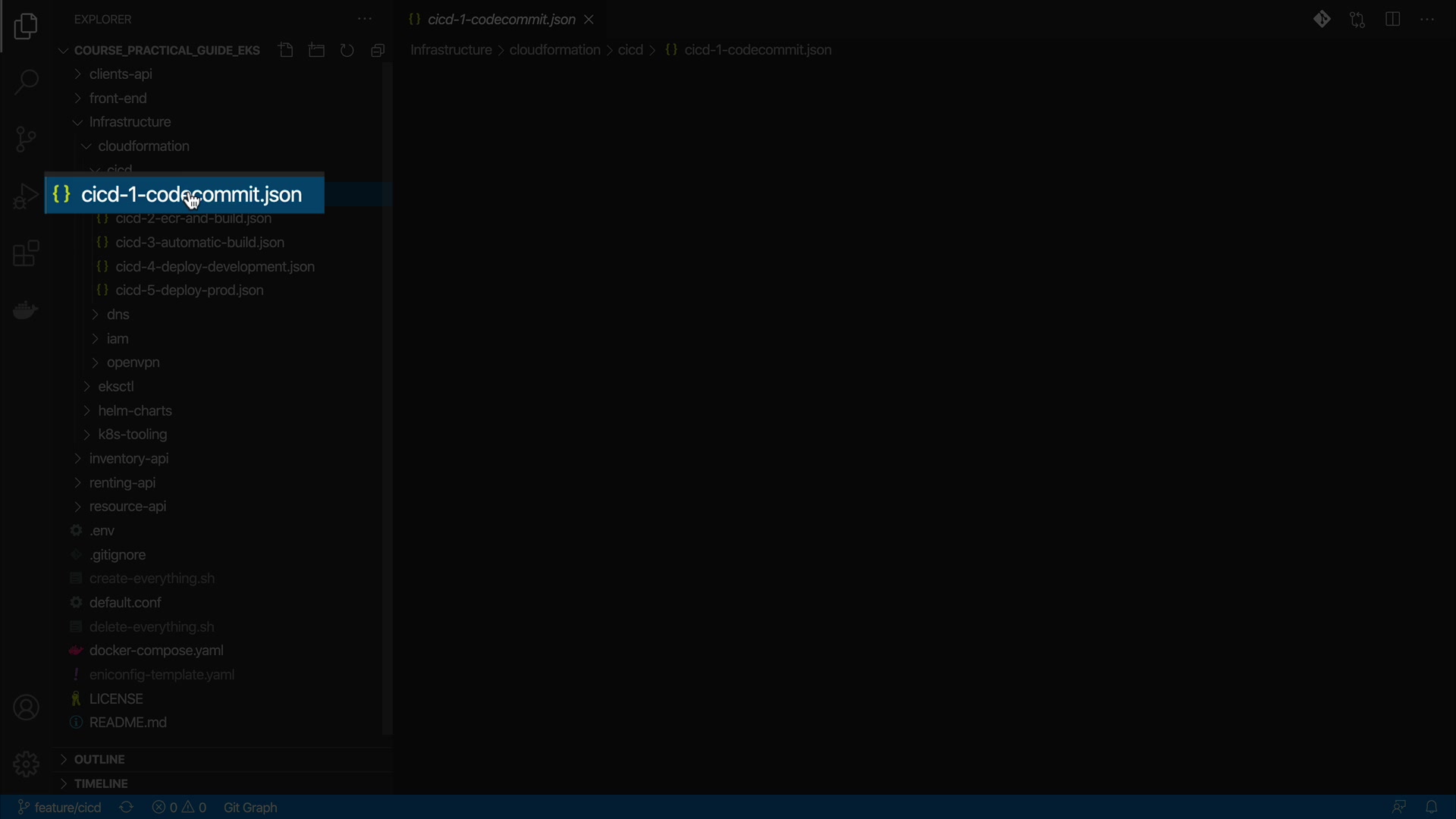The width and height of the screenshot is (1456, 819).
Task: Open the Search view in activity bar
Action: pos(26,82)
